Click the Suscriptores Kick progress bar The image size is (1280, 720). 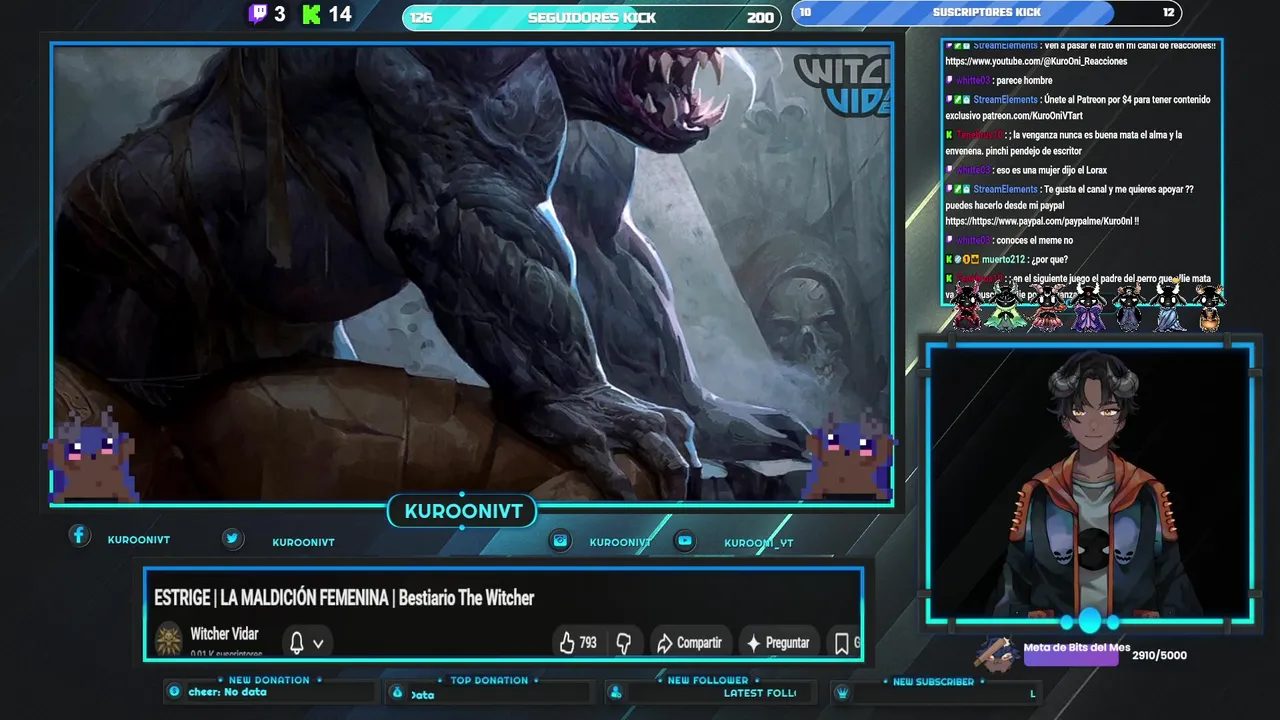[x=987, y=13]
